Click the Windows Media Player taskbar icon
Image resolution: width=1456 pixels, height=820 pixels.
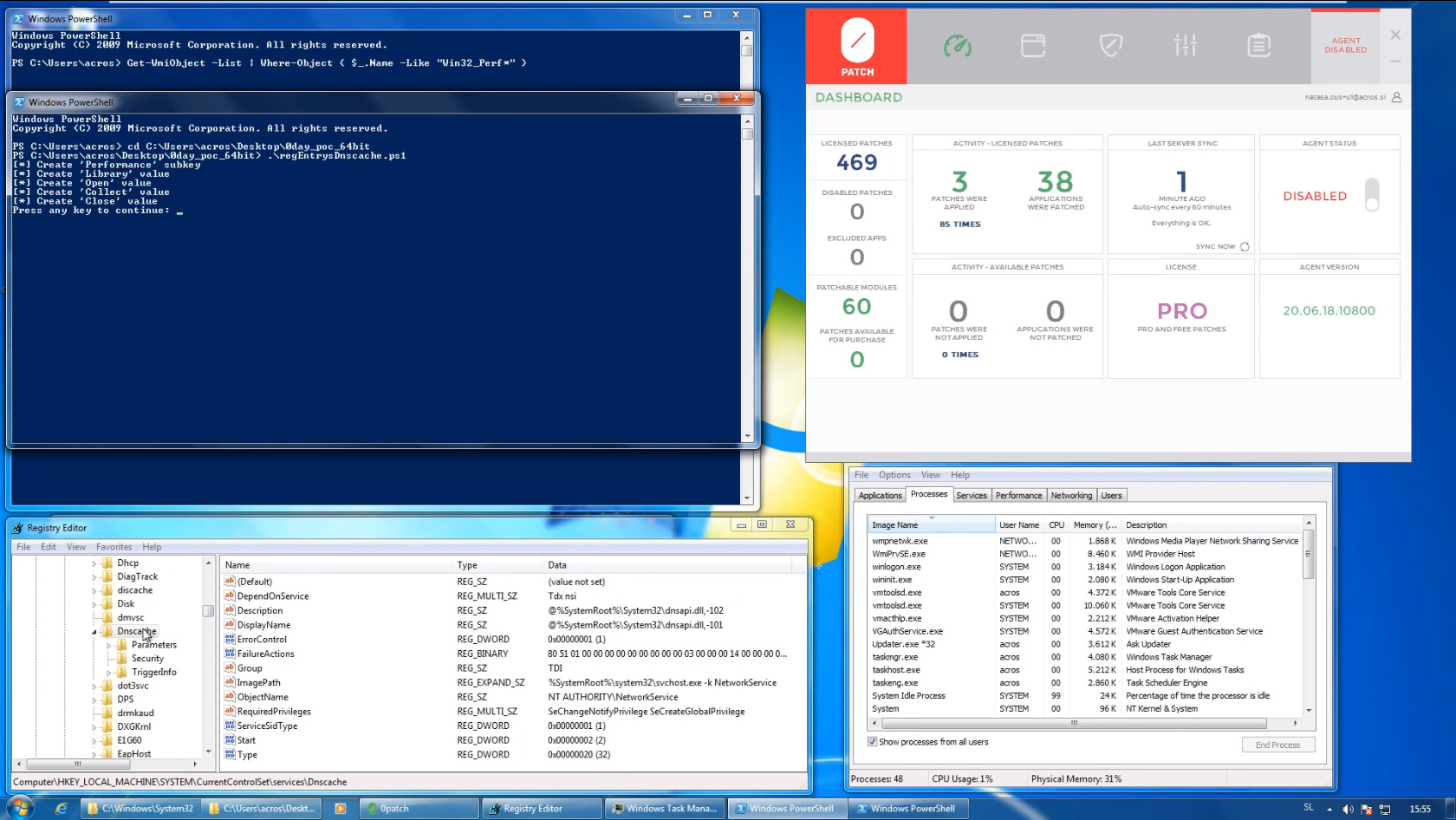[341, 809]
